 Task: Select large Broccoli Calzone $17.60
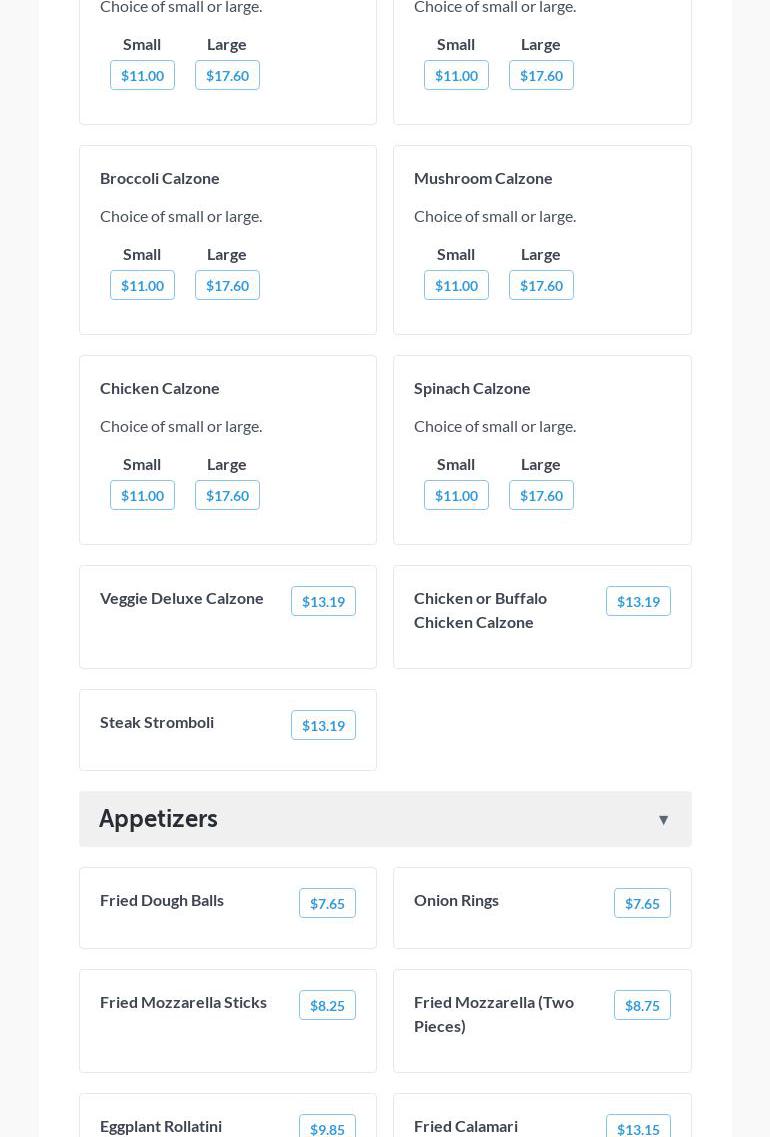pos(227,286)
